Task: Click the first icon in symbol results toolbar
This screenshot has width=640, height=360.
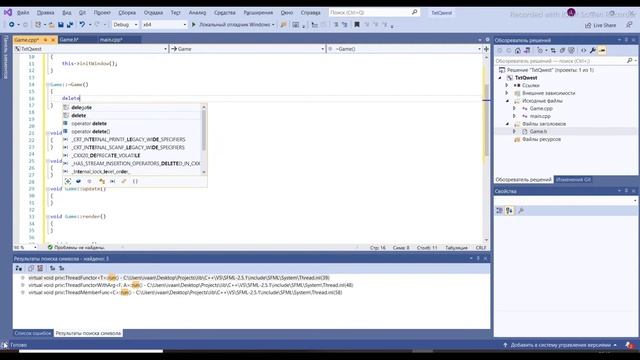Action: pos(19,268)
